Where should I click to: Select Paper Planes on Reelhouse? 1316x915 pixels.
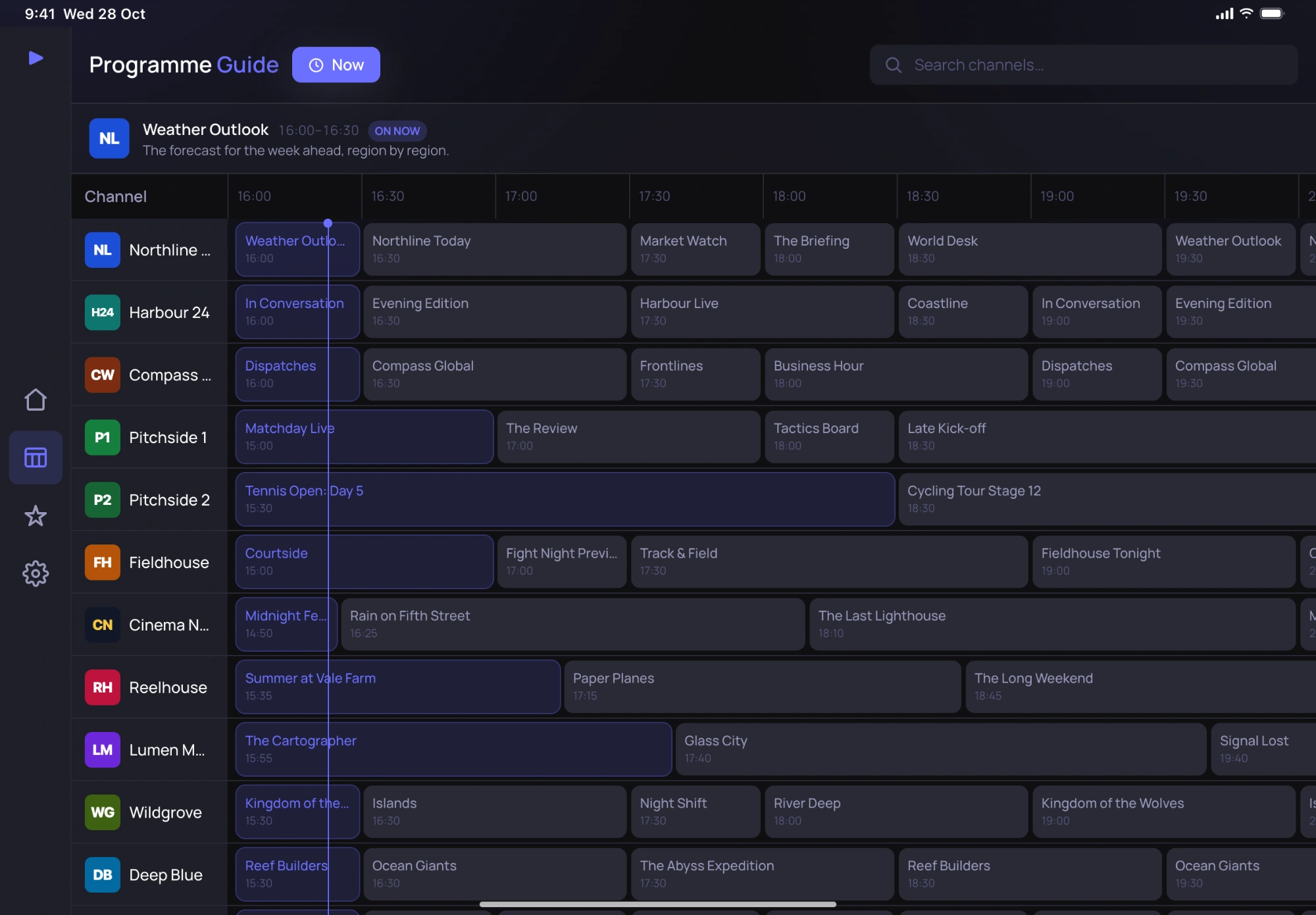[763, 687]
